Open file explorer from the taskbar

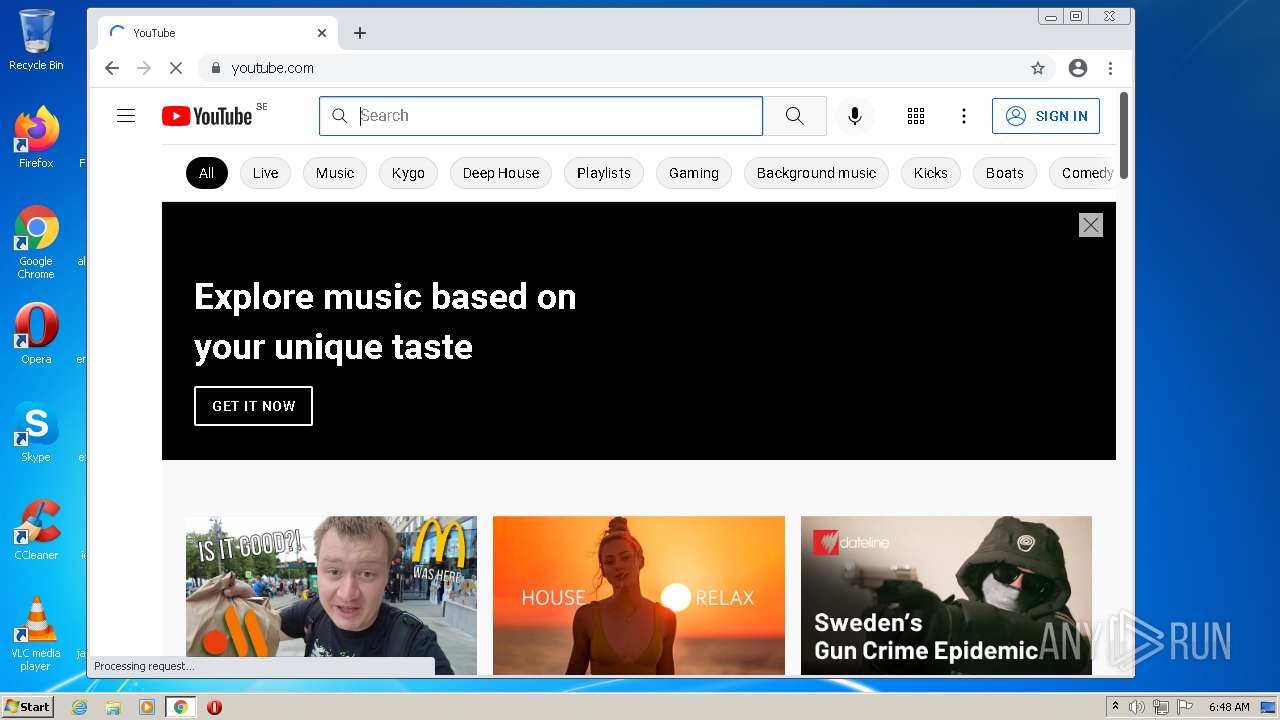pyautogui.click(x=113, y=707)
